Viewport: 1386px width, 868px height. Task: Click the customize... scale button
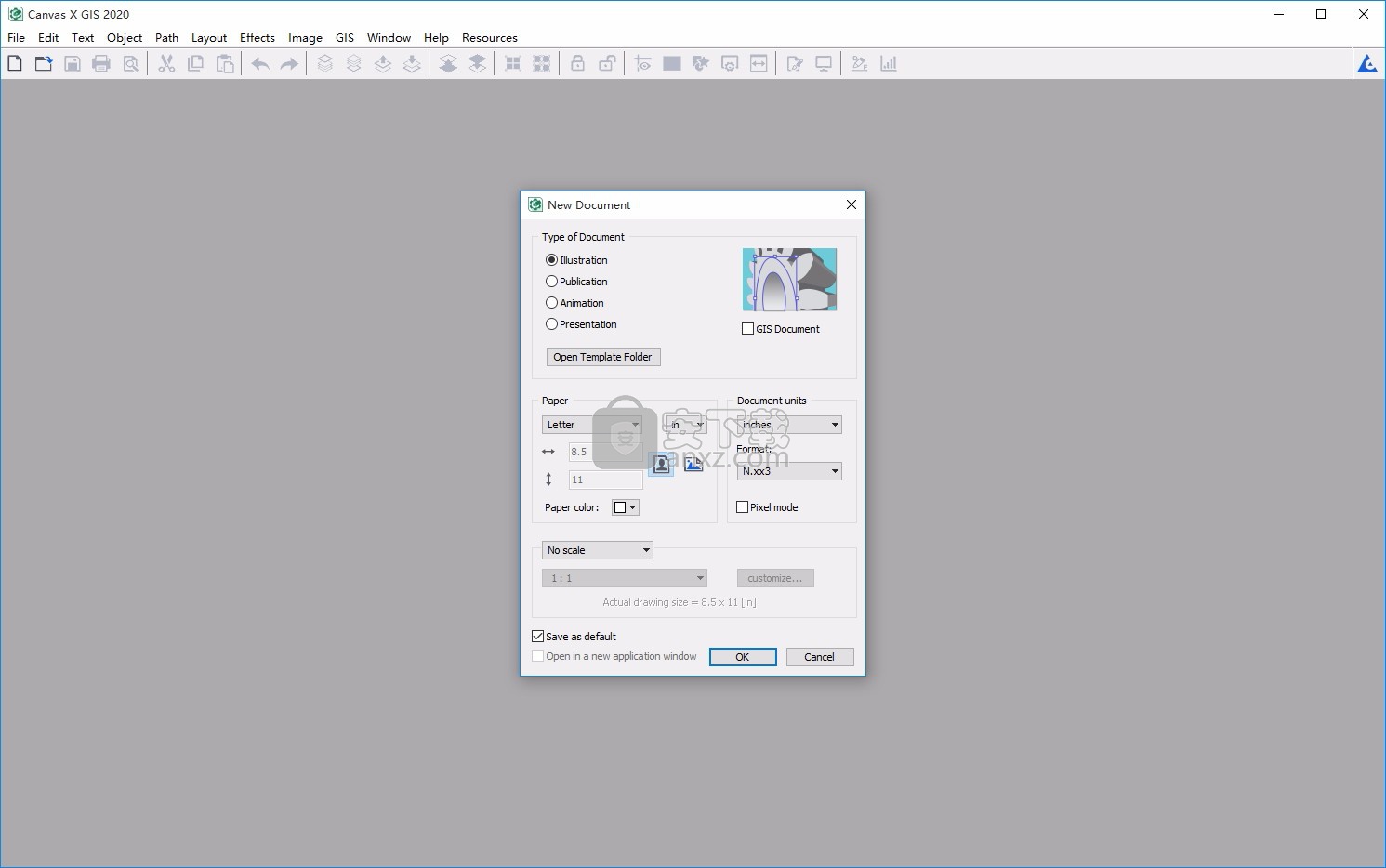pos(775,578)
